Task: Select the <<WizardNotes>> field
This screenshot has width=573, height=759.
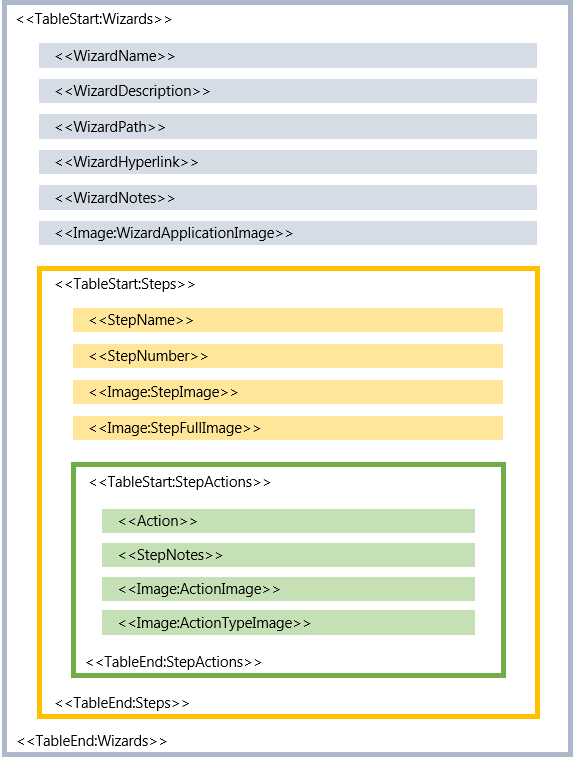Action: (288, 197)
